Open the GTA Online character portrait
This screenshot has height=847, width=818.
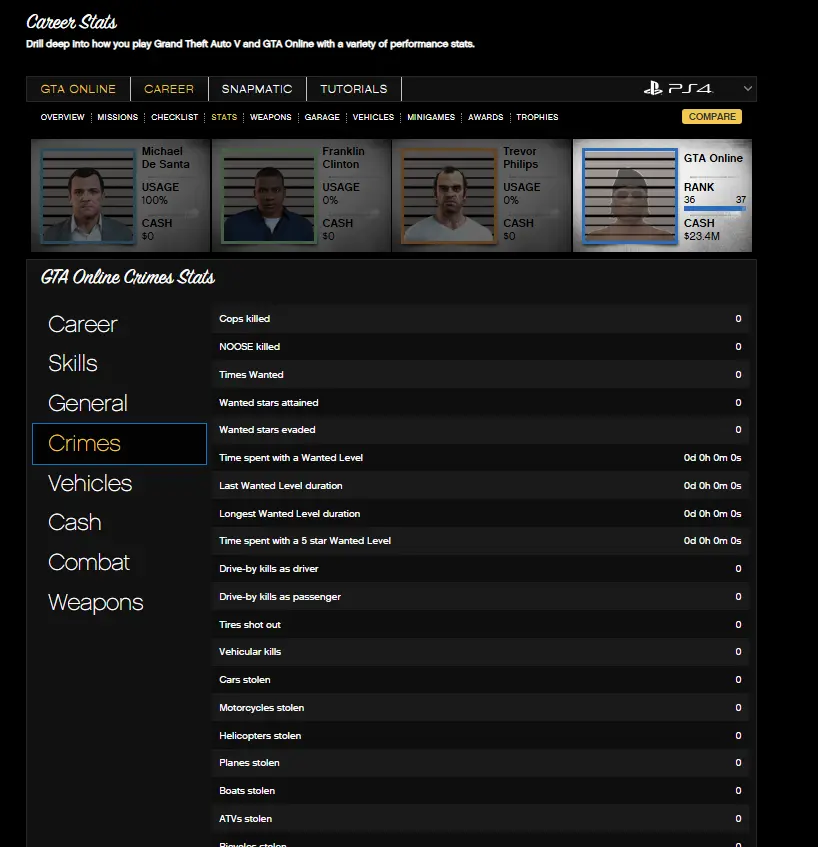pyautogui.click(x=629, y=195)
